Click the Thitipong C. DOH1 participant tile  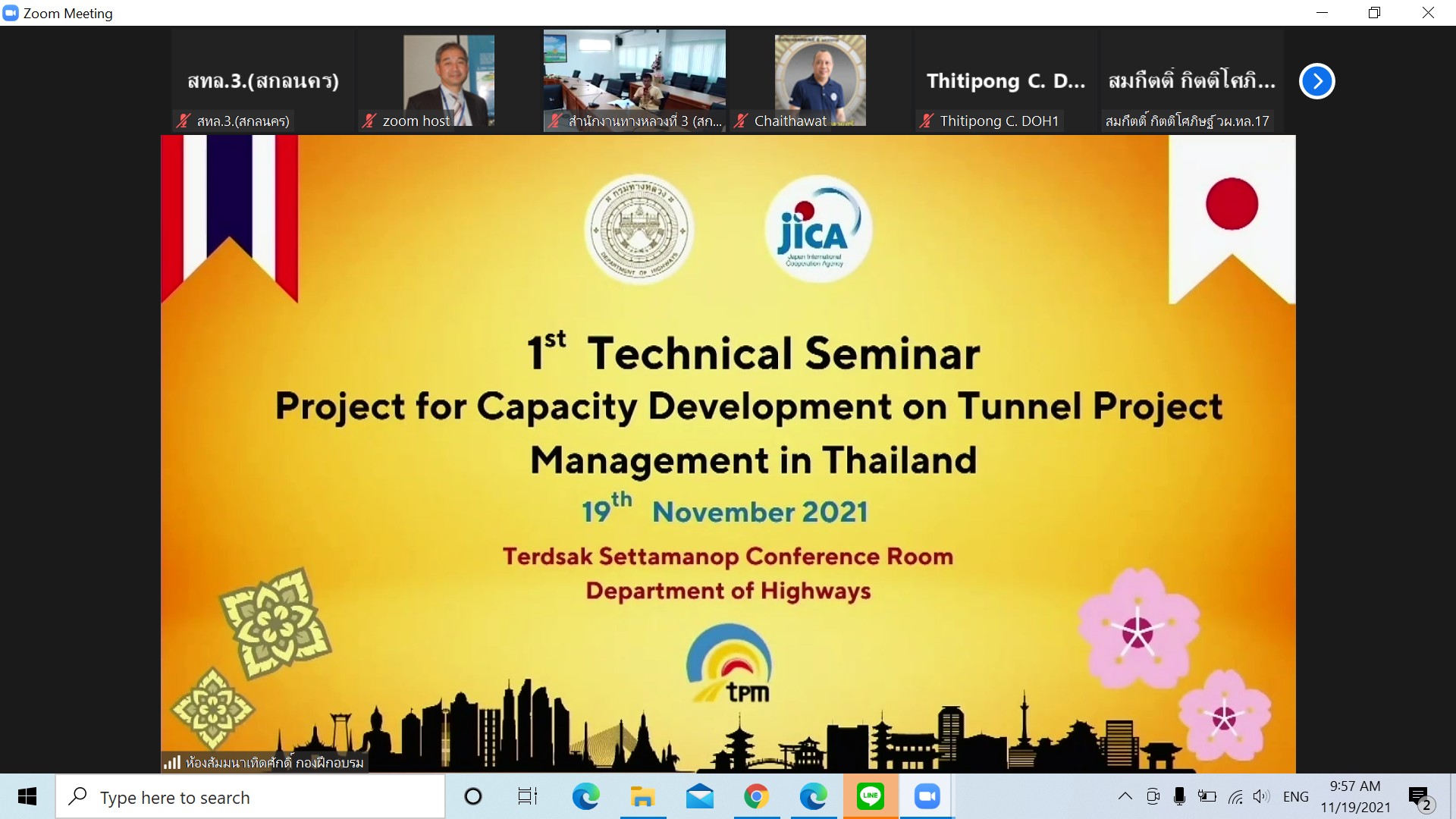[1006, 81]
